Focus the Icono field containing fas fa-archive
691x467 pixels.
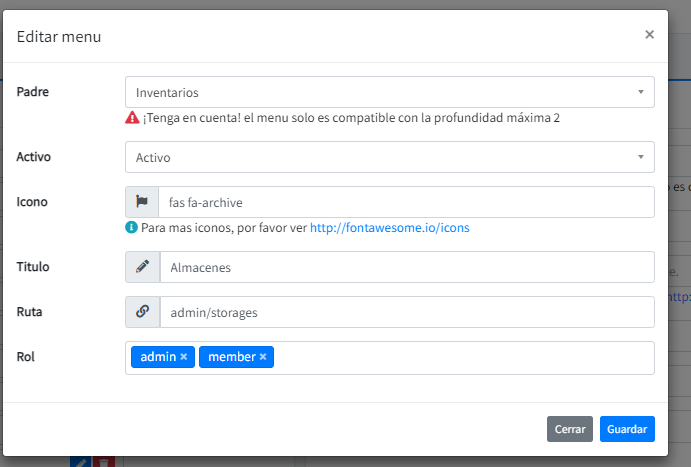click(x=405, y=202)
